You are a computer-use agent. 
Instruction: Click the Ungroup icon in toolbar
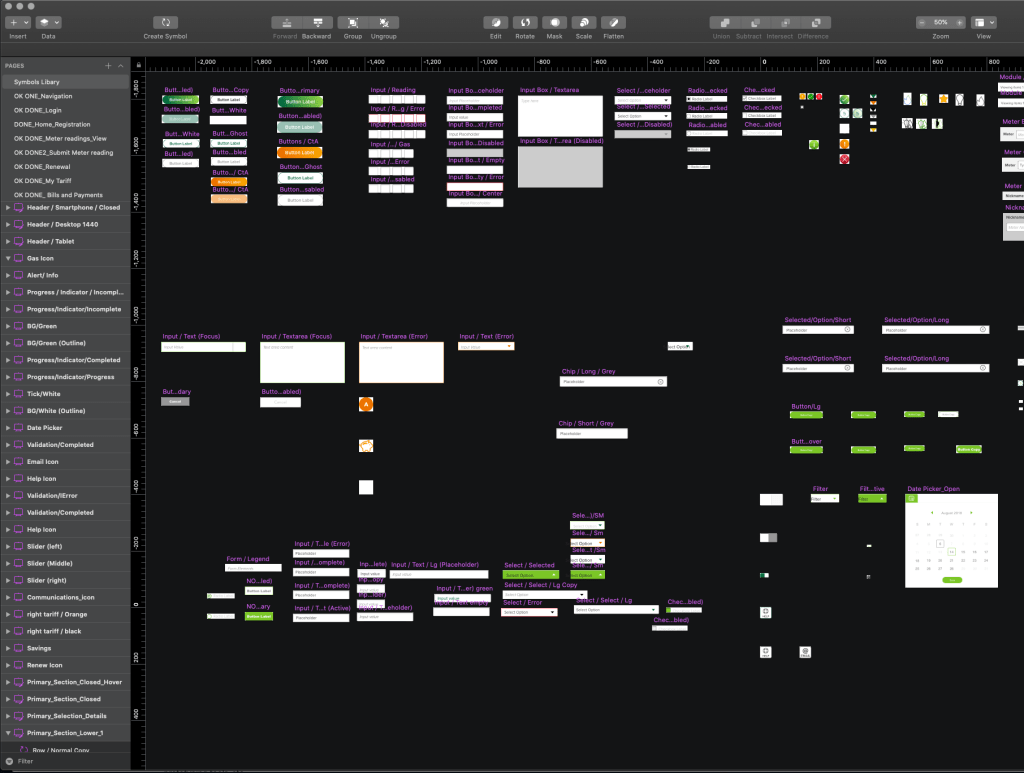point(383,22)
